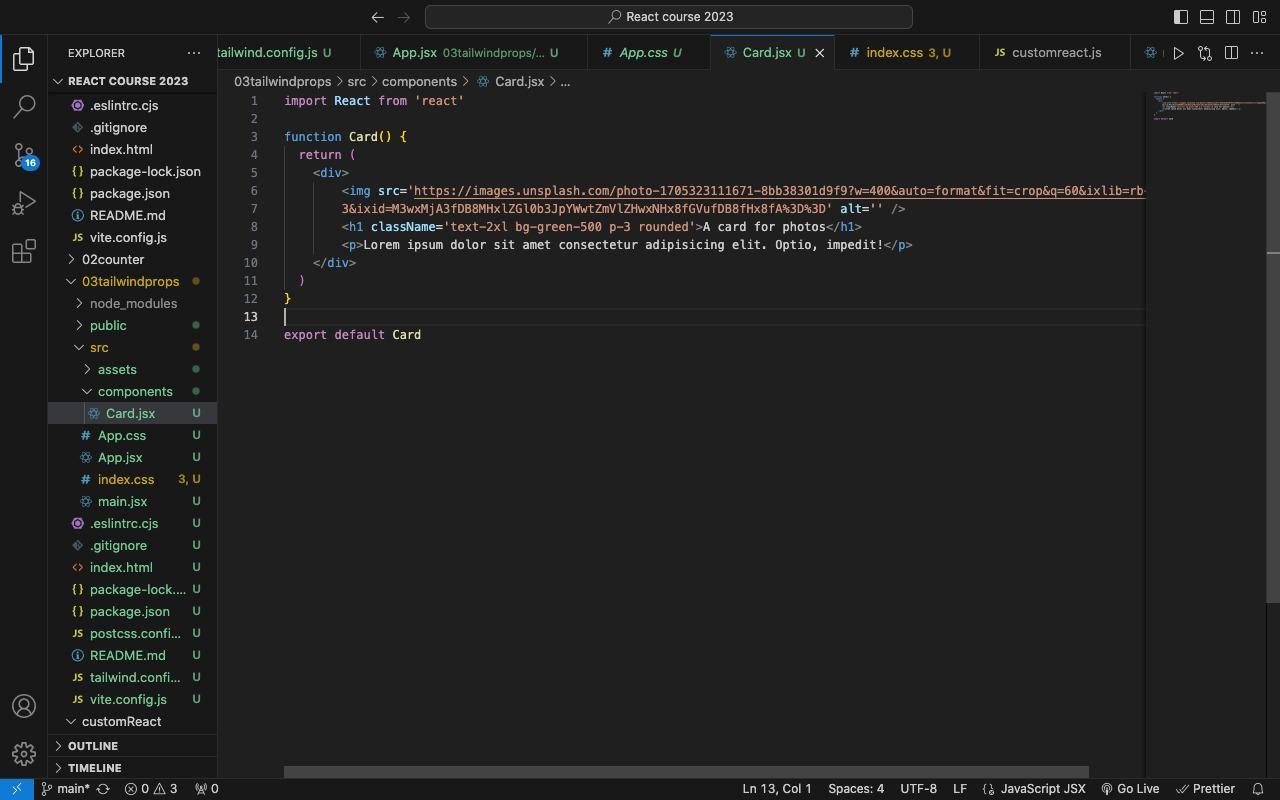Expand the OUTLINE section
The width and height of the screenshot is (1280, 800).
[x=133, y=746]
